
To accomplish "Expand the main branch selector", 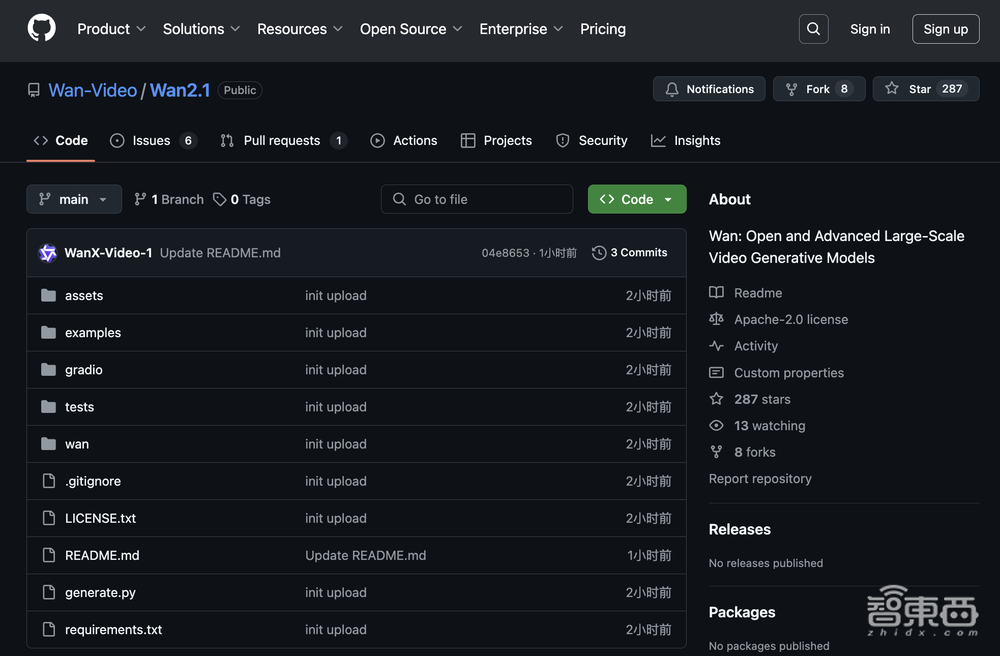I will pos(74,199).
